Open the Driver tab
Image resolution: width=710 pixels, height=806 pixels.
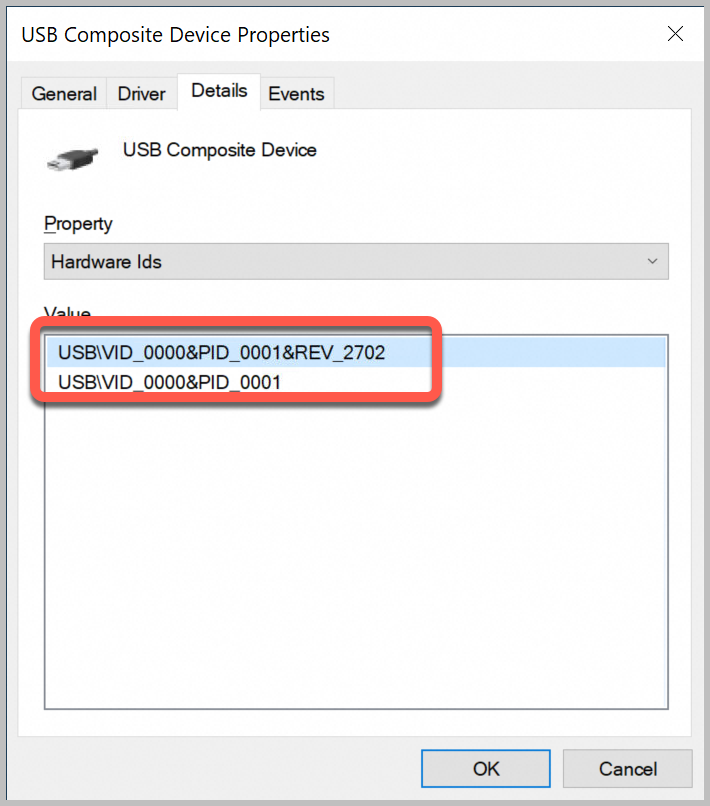coord(141,94)
